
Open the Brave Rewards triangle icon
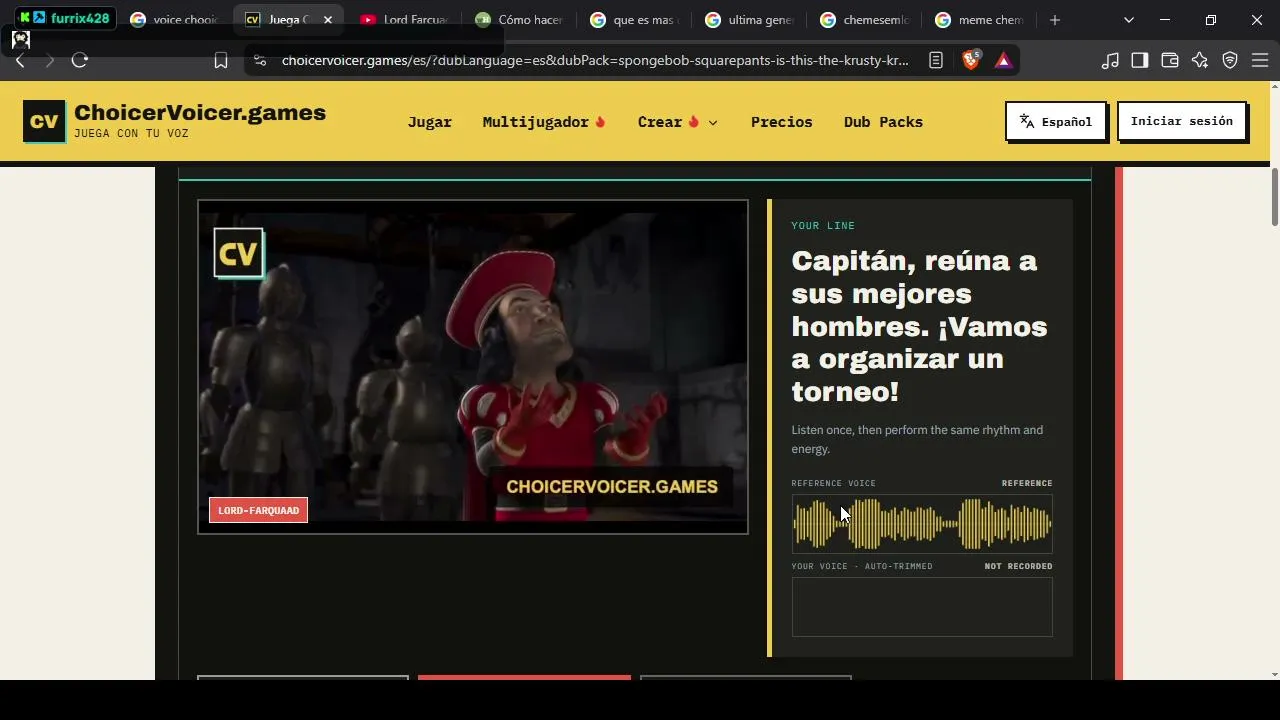[x=1003, y=60]
